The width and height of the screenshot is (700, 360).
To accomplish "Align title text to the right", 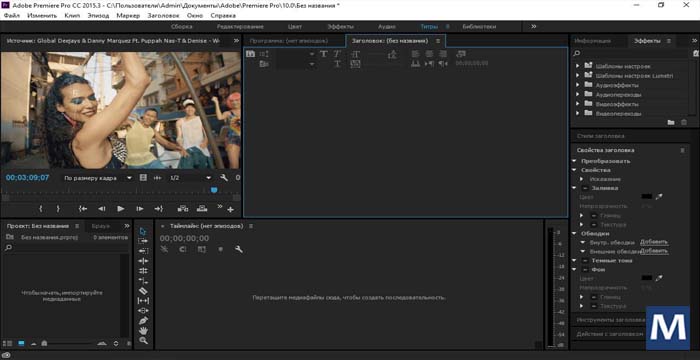I will [443, 54].
